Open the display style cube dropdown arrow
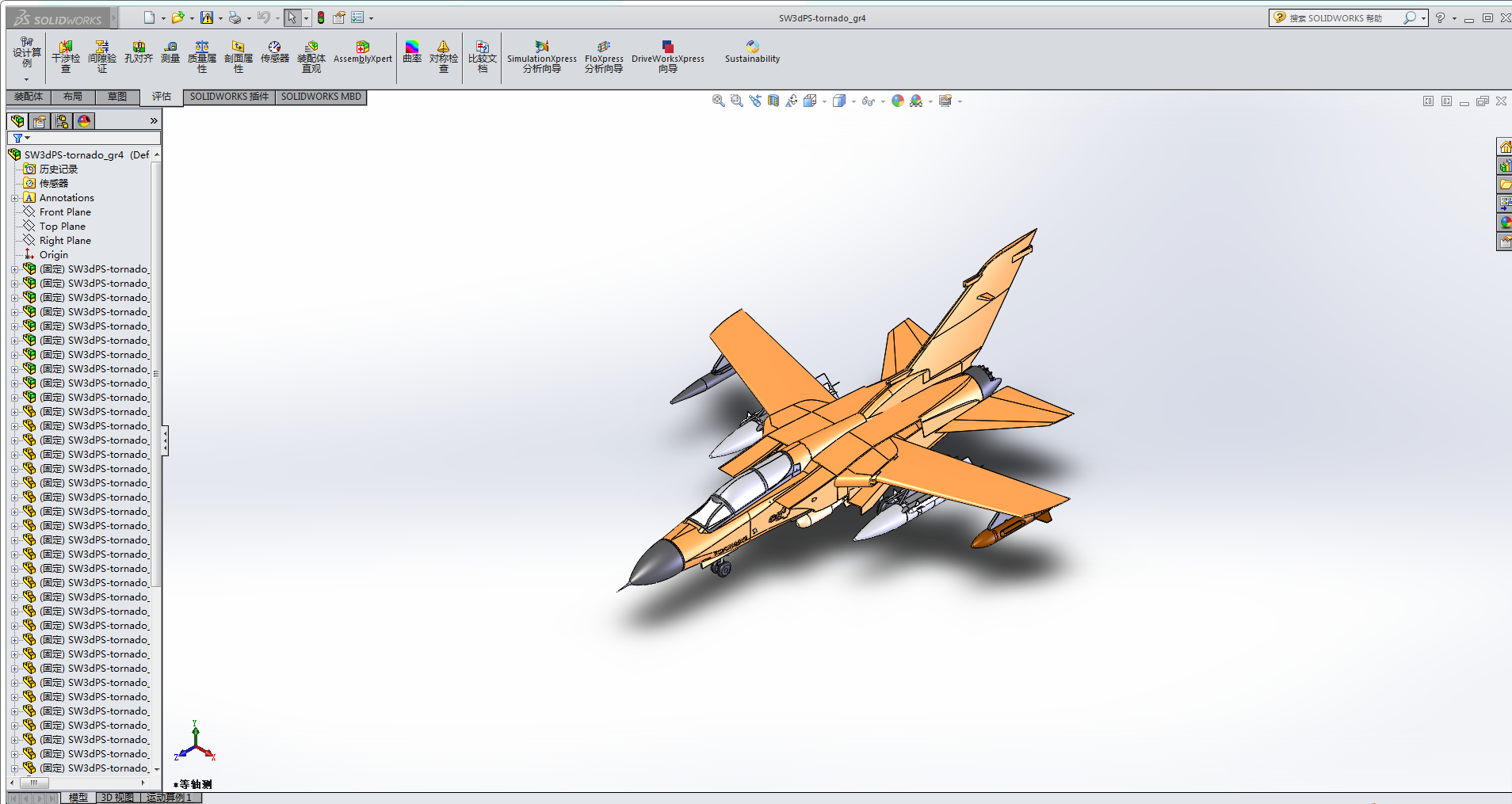 click(x=853, y=101)
